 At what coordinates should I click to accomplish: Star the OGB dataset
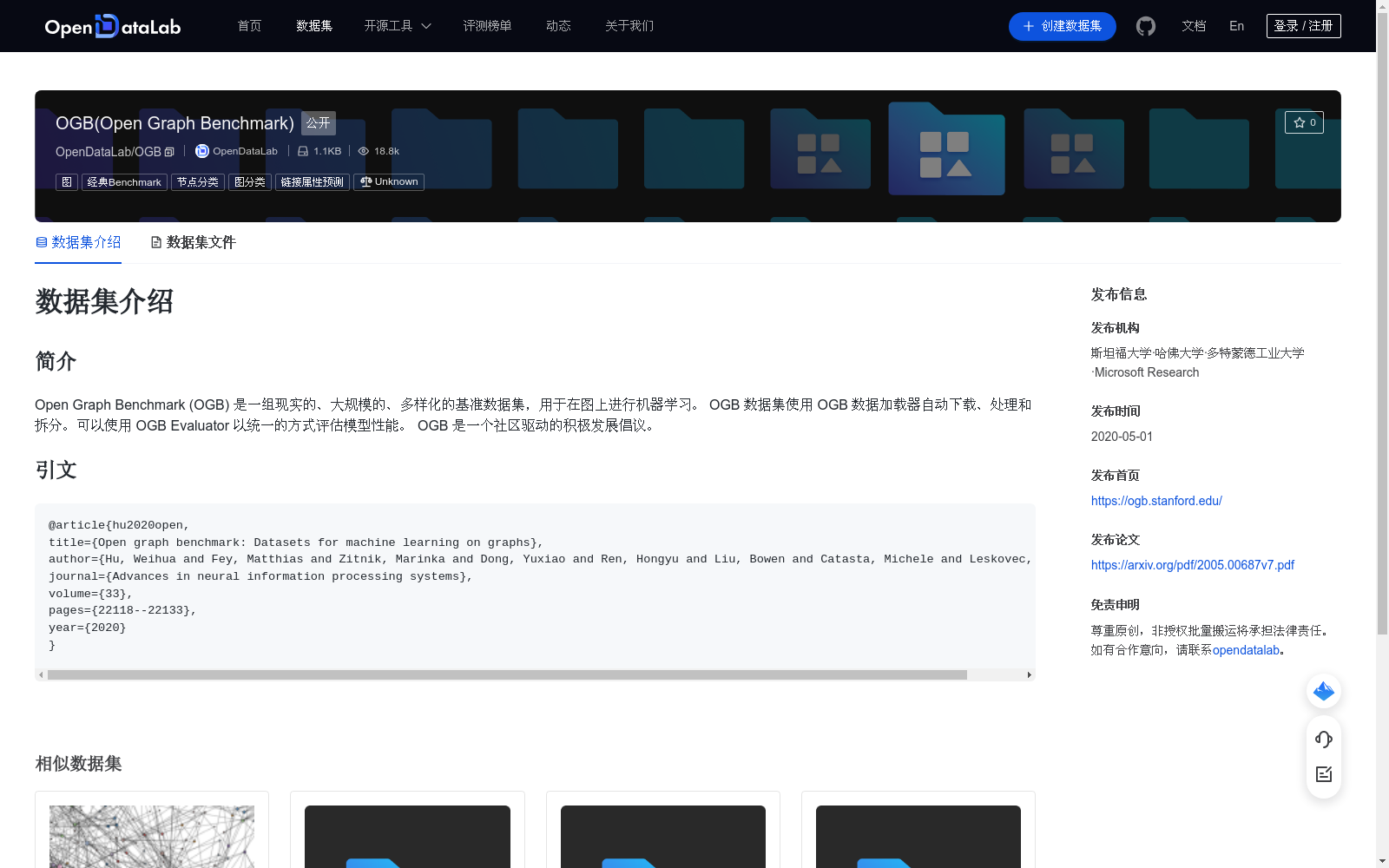click(x=1304, y=122)
